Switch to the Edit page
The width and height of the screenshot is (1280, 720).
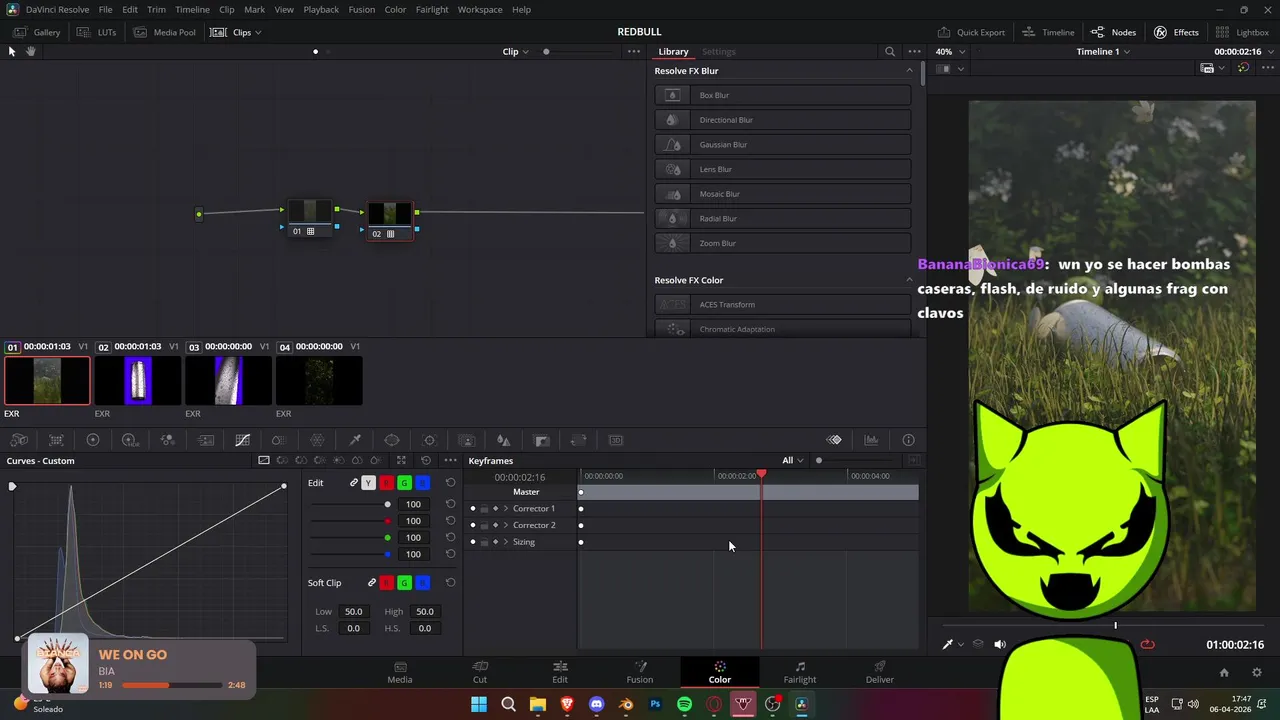coord(560,672)
